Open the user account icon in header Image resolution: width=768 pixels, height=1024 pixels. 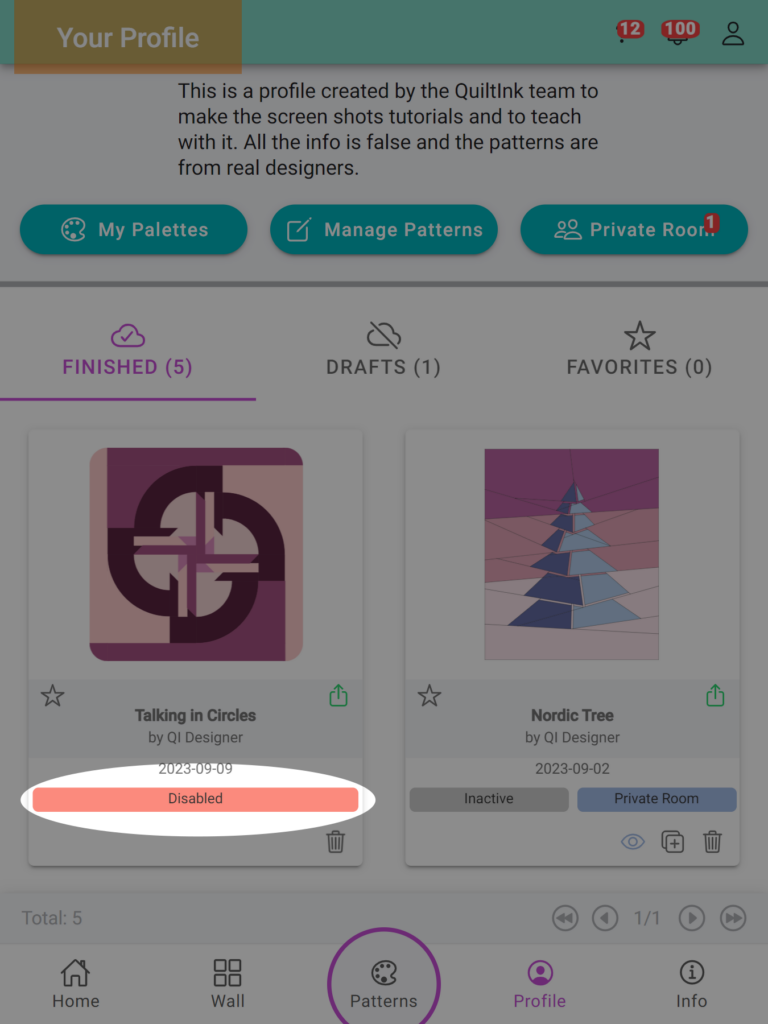tap(733, 34)
